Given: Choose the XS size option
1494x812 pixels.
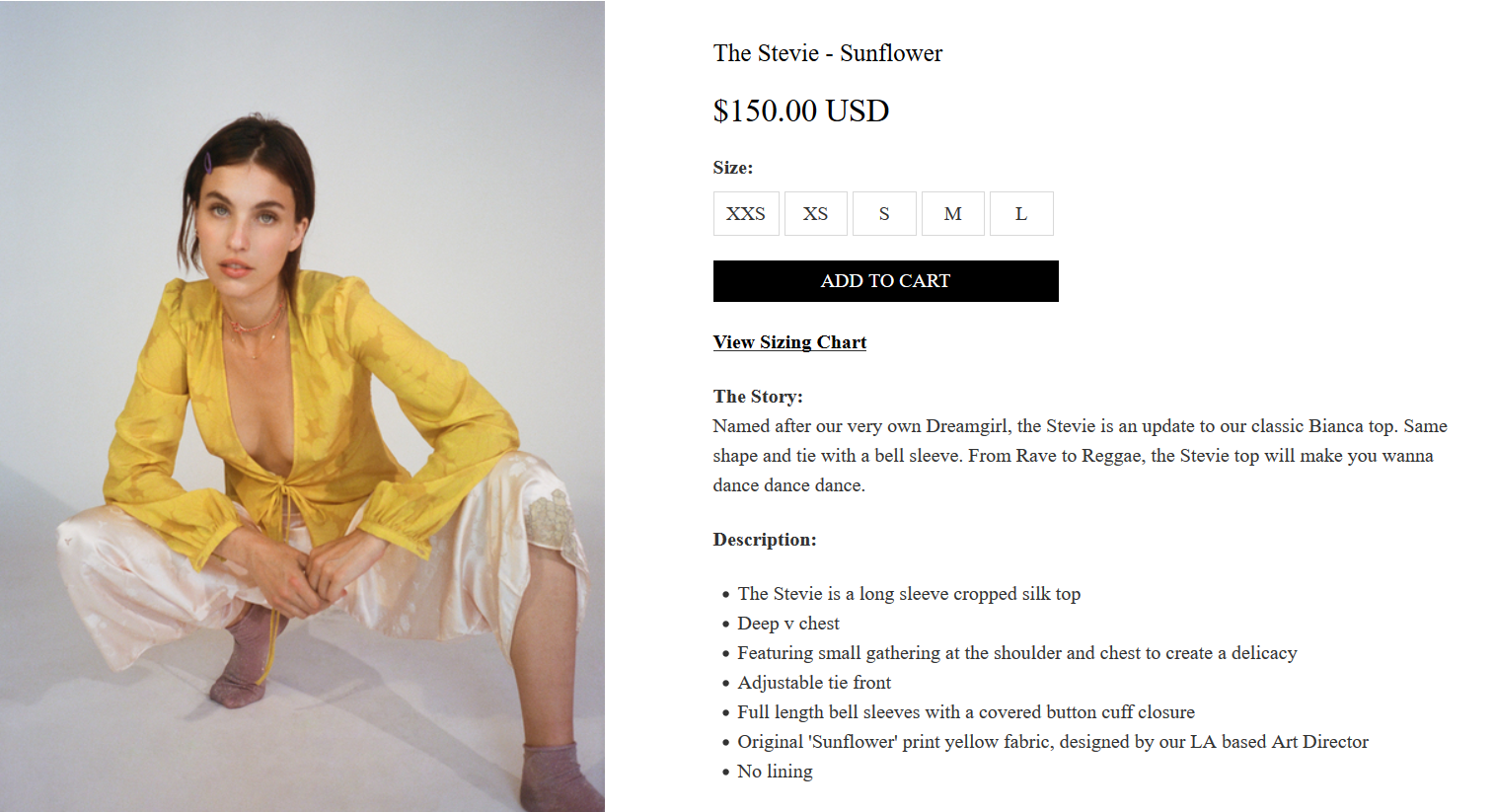Looking at the screenshot, I should 815,213.
